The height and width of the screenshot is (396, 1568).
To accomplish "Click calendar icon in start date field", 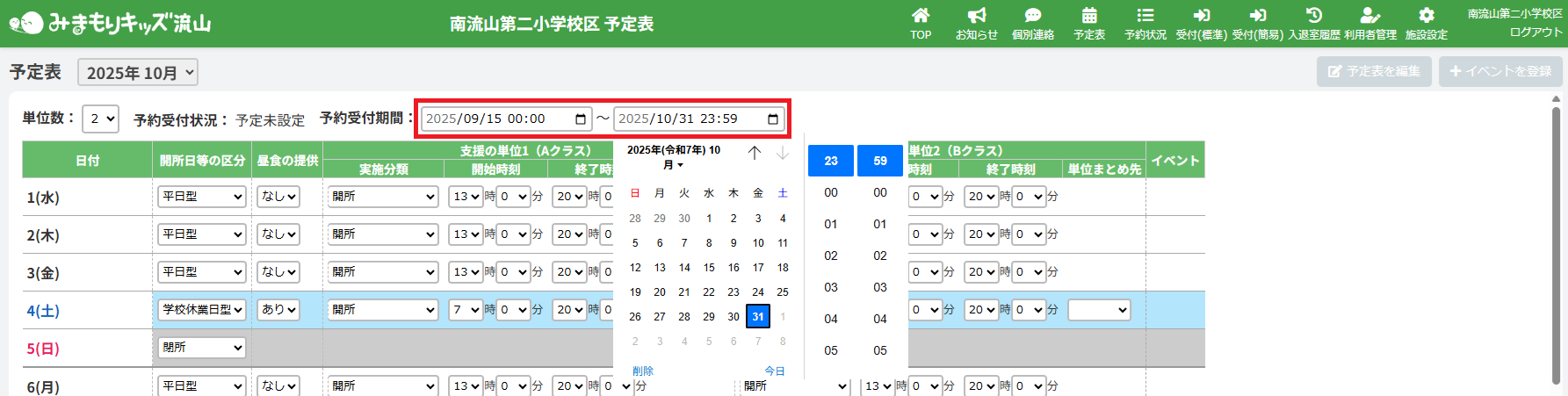I will [x=581, y=119].
